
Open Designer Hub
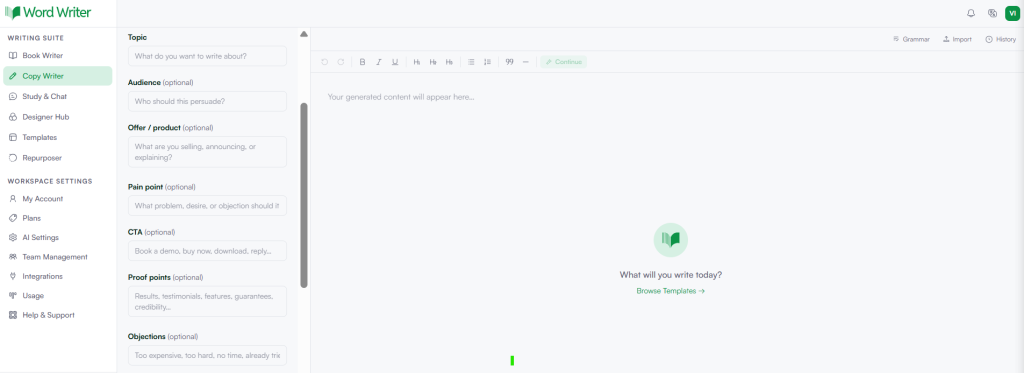point(57,117)
